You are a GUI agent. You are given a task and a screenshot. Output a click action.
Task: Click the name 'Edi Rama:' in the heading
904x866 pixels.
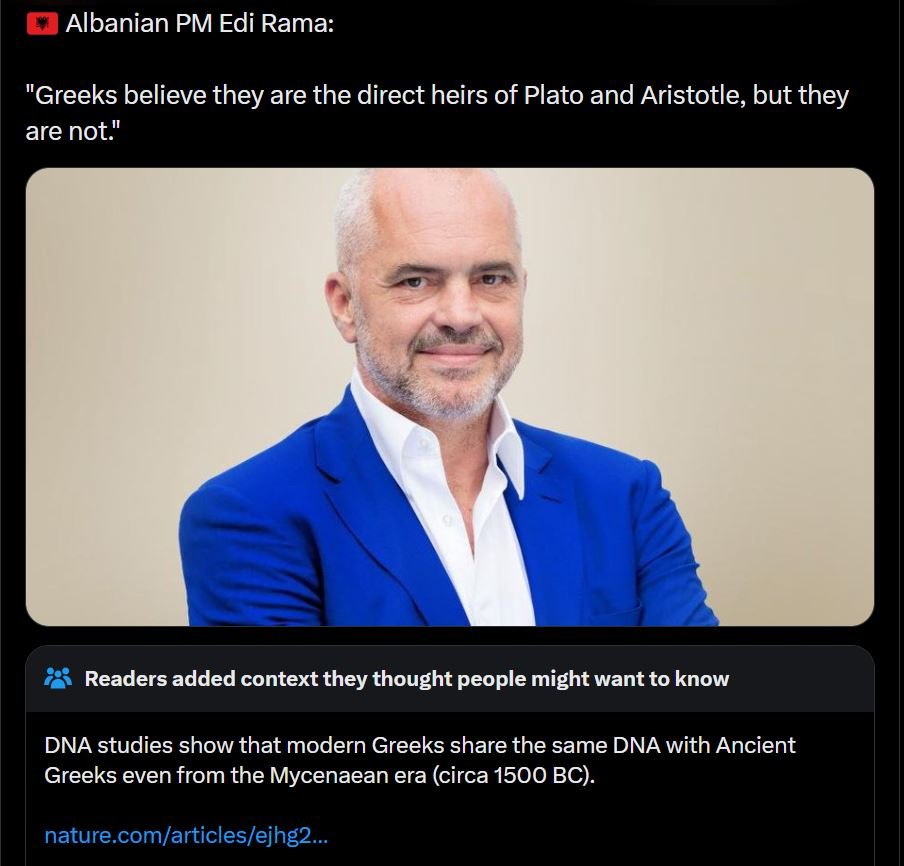pyautogui.click(x=277, y=24)
